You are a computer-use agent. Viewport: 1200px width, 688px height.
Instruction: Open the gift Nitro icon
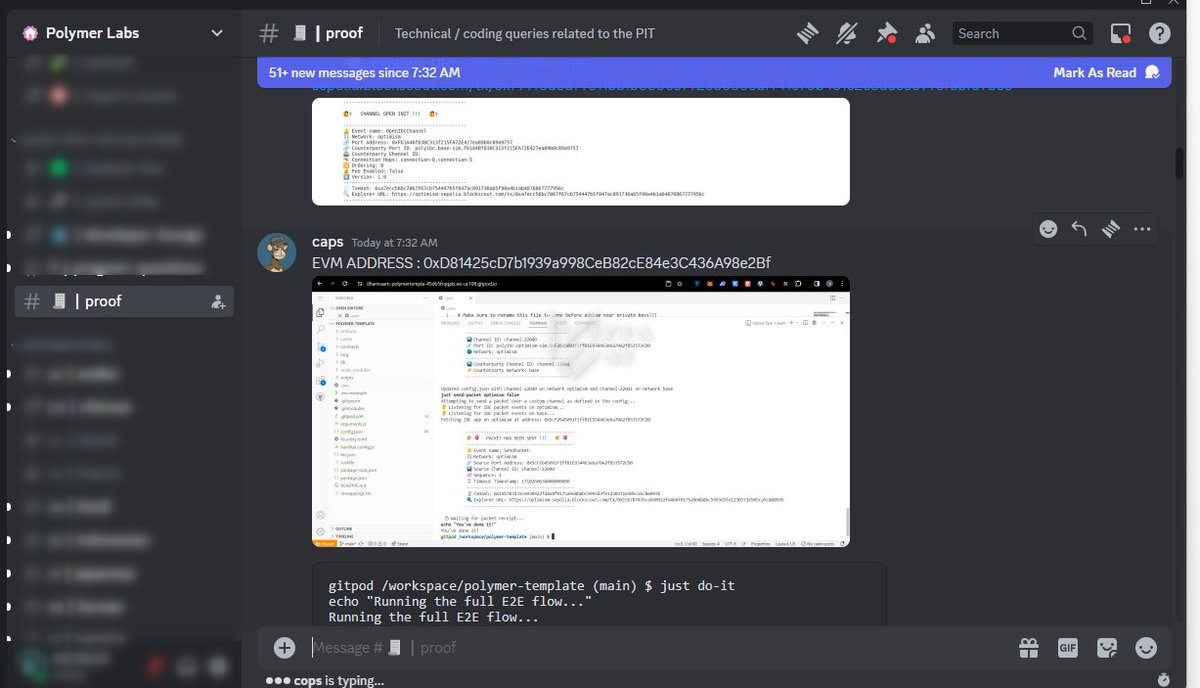[x=1029, y=647]
